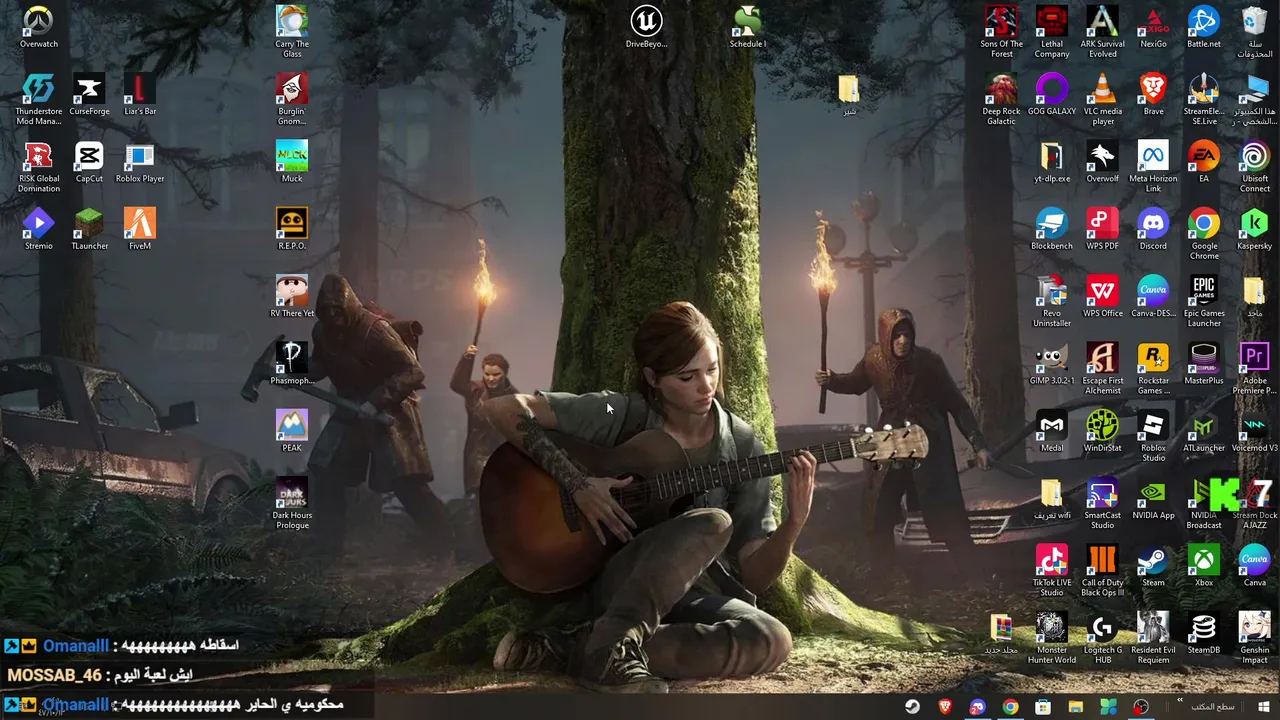
Task: Open the Schedule I shortcut
Action: tap(747, 27)
